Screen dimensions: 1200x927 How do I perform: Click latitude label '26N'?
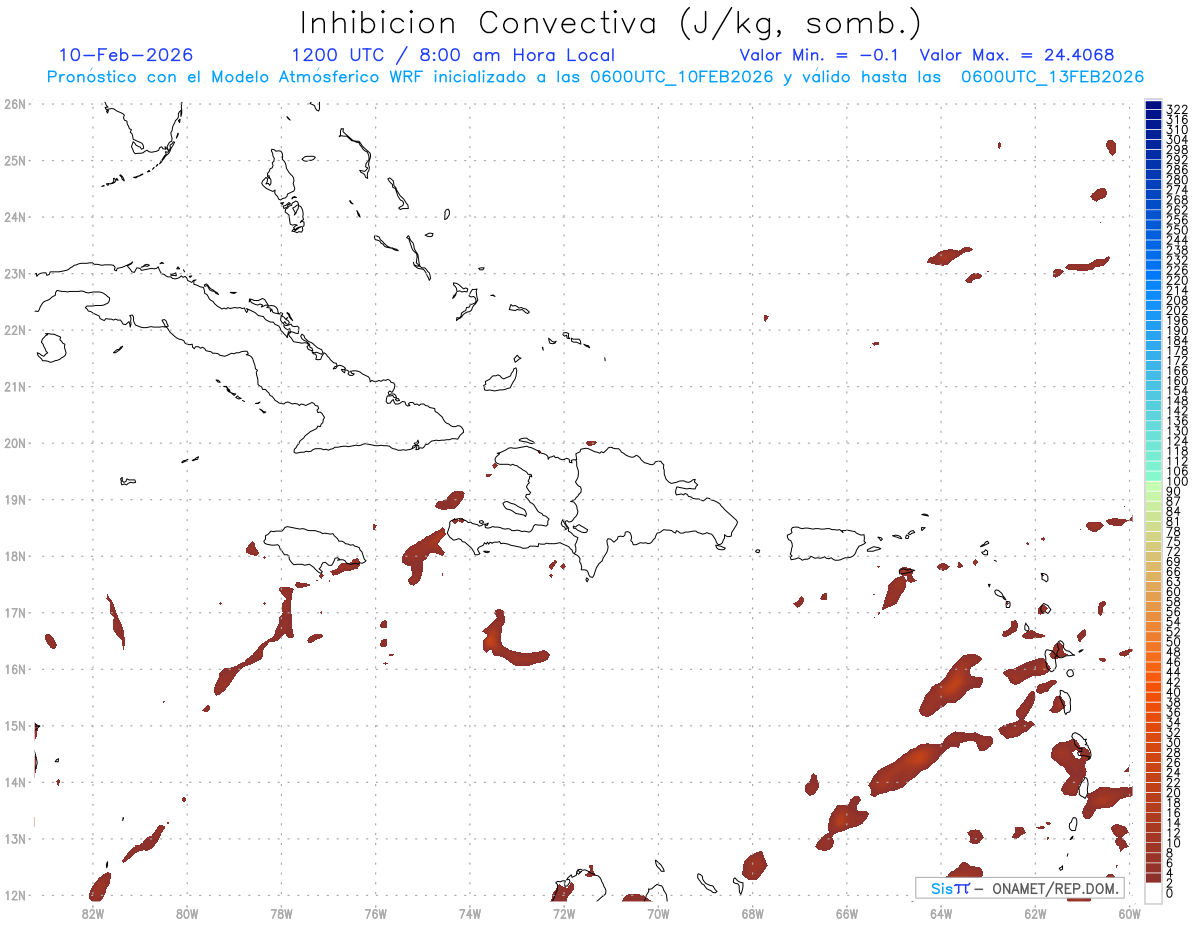coord(15,104)
